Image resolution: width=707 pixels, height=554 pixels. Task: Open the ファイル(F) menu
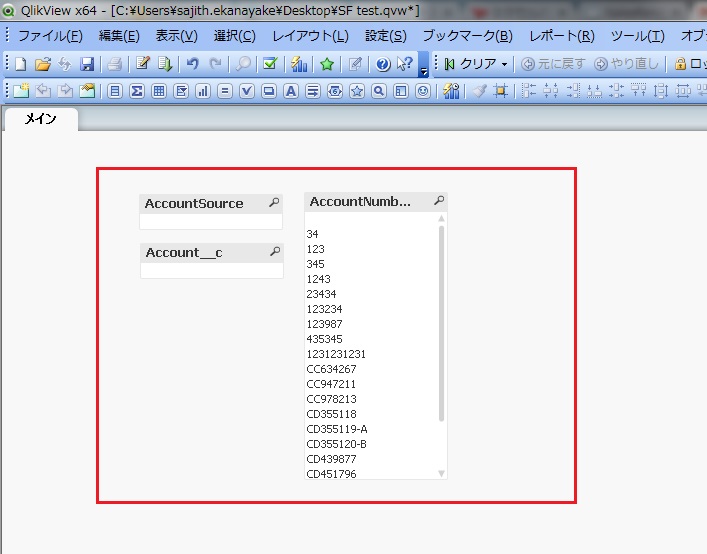(x=50, y=36)
